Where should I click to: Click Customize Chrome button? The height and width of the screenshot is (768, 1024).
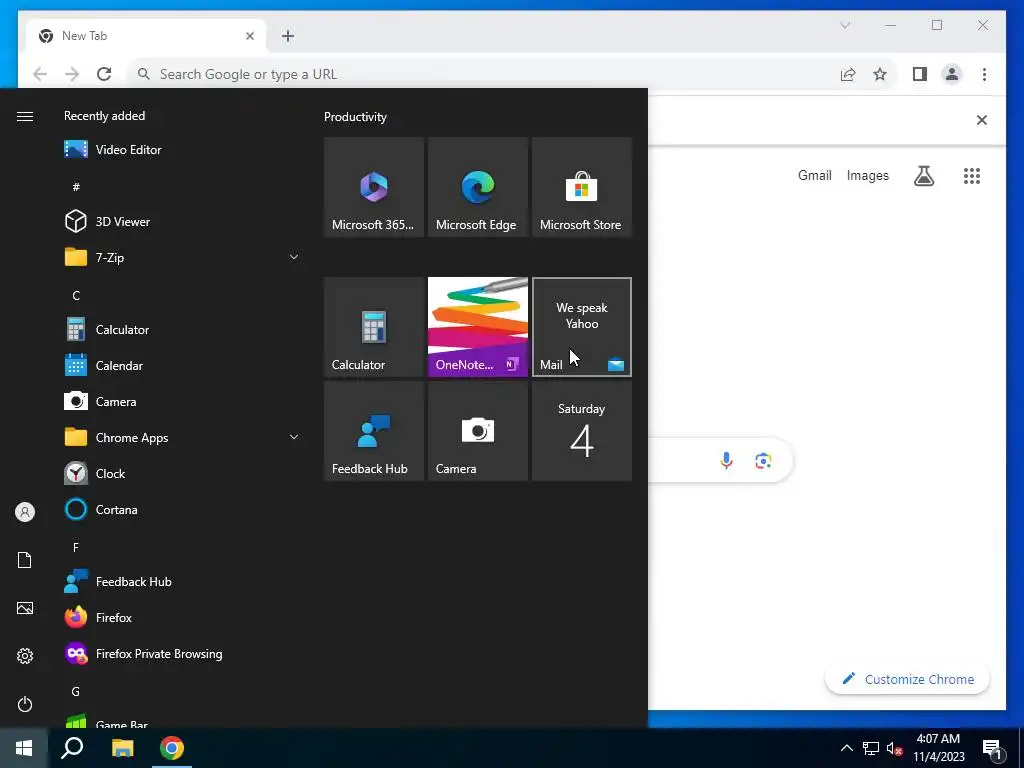tap(907, 679)
